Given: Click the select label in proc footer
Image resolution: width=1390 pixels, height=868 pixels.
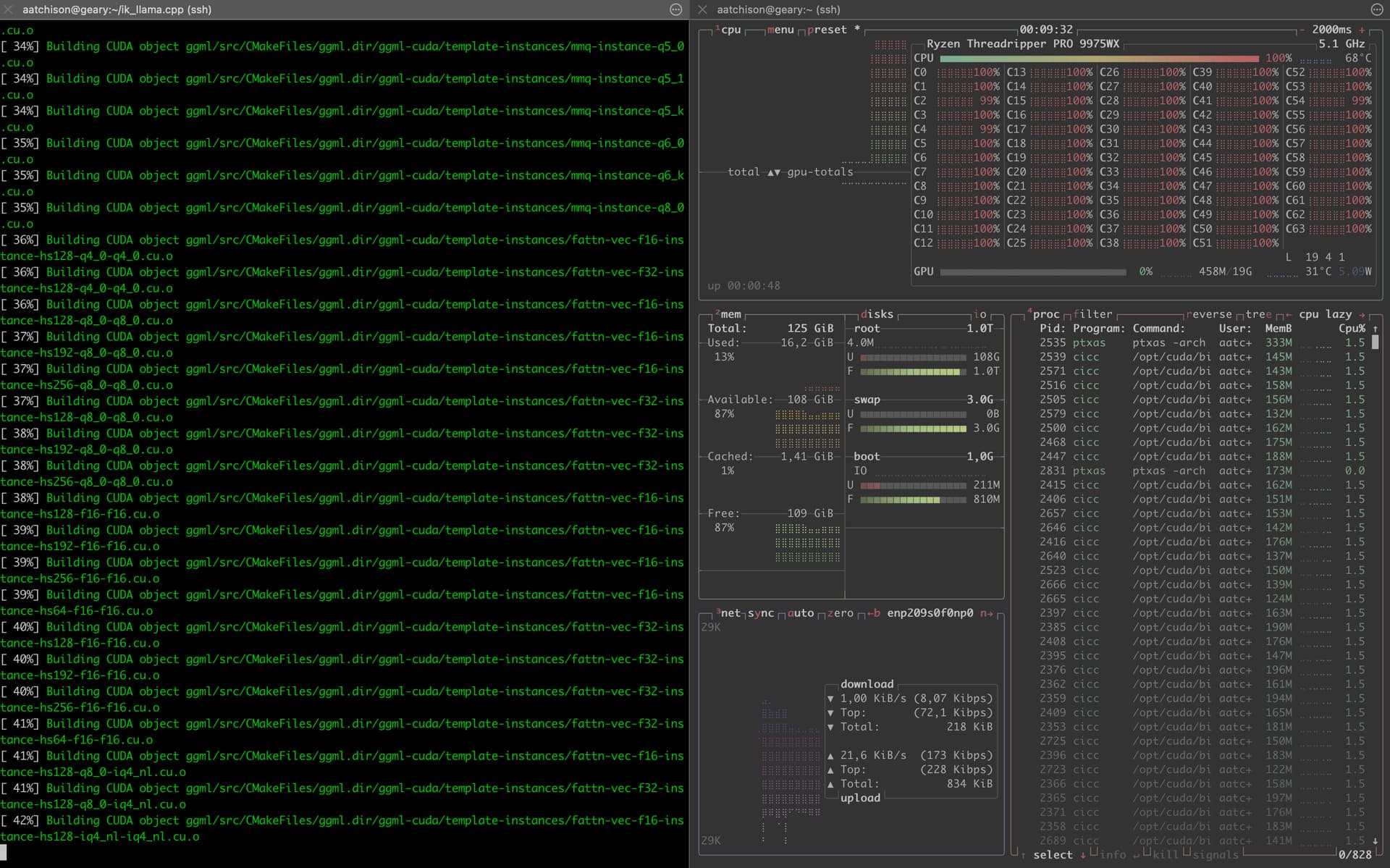Looking at the screenshot, I should pos(1053,855).
